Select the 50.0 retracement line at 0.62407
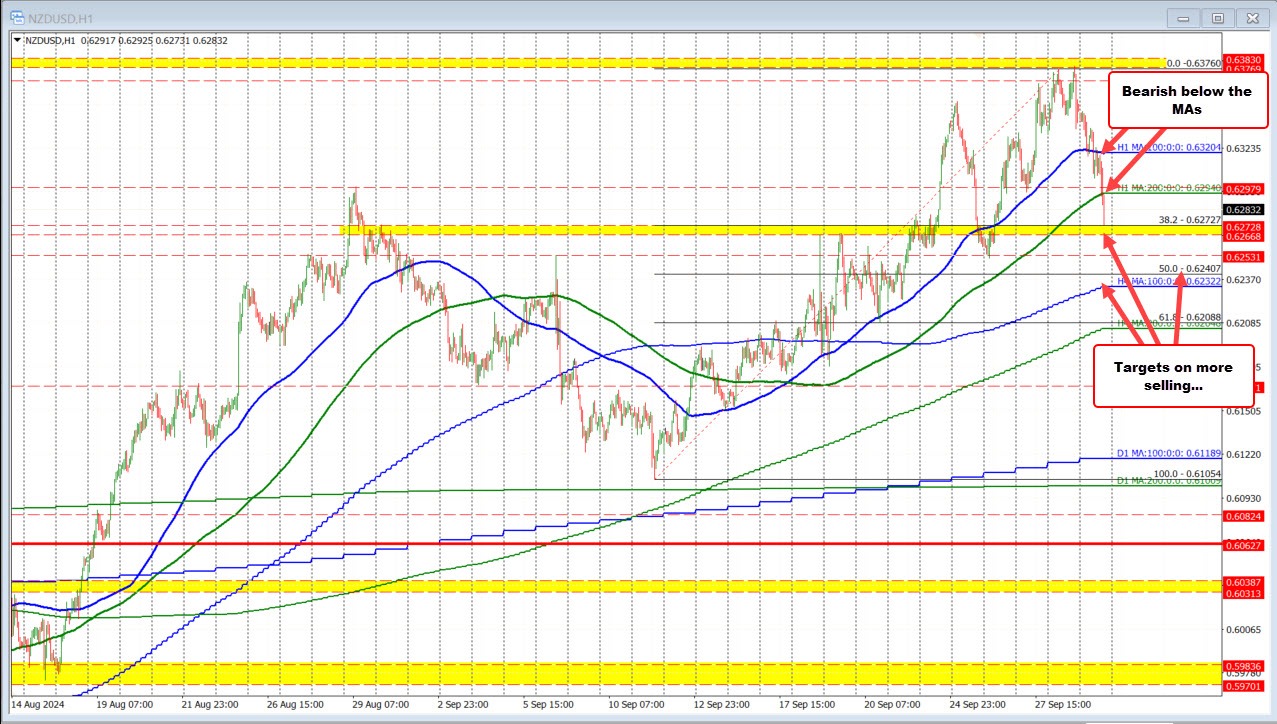 pos(1190,270)
